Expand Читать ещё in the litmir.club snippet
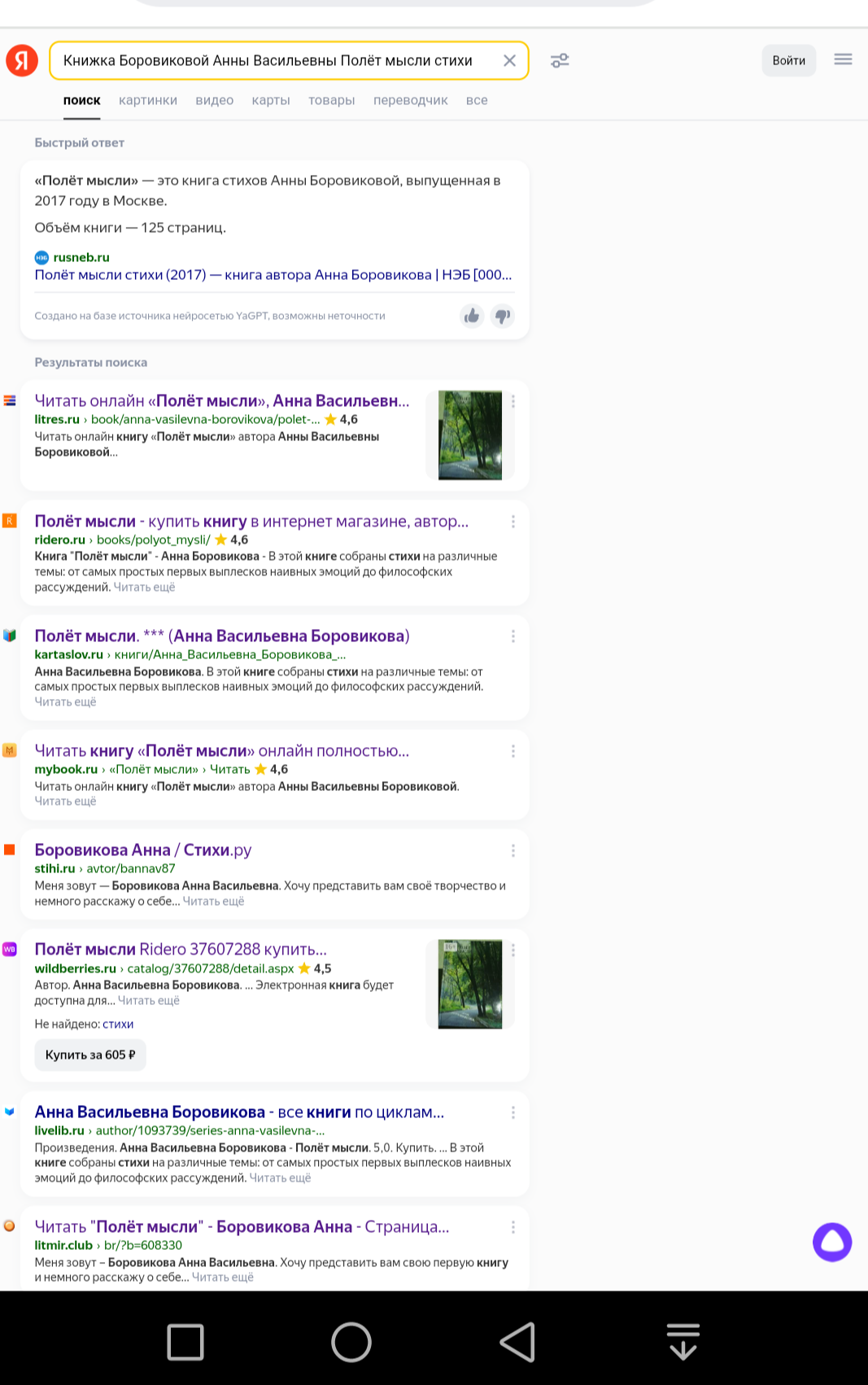 click(x=223, y=1277)
